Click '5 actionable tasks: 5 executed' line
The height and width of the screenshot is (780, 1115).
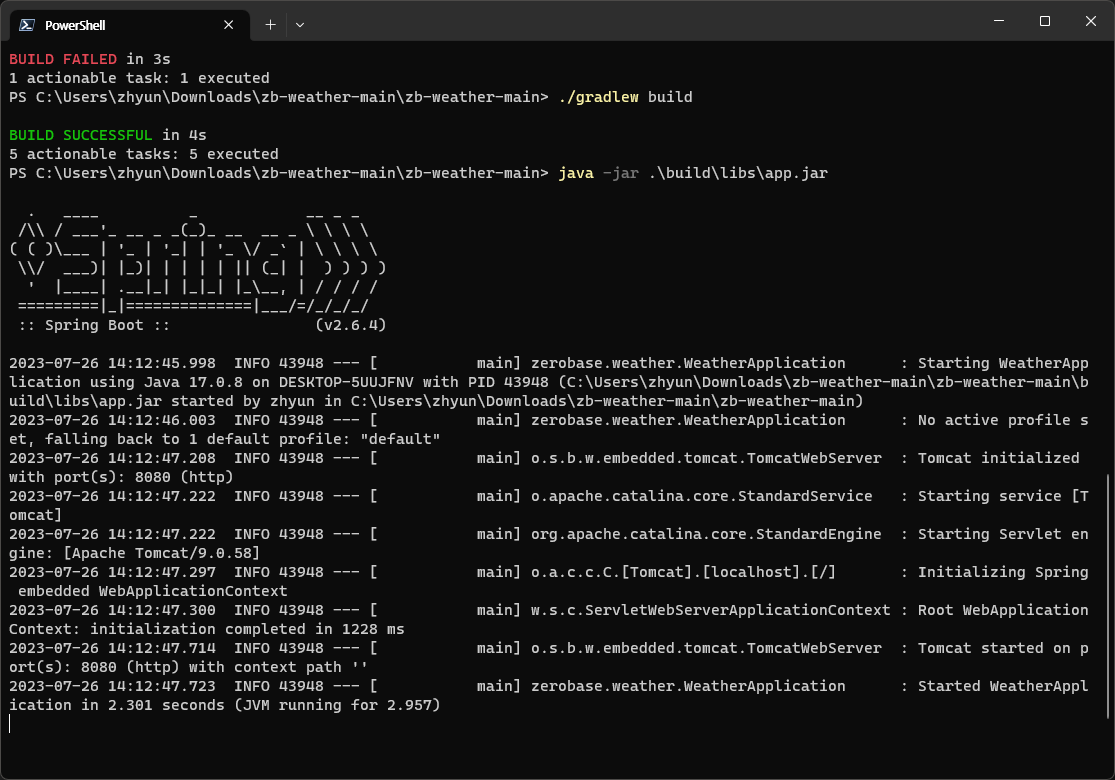click(144, 154)
